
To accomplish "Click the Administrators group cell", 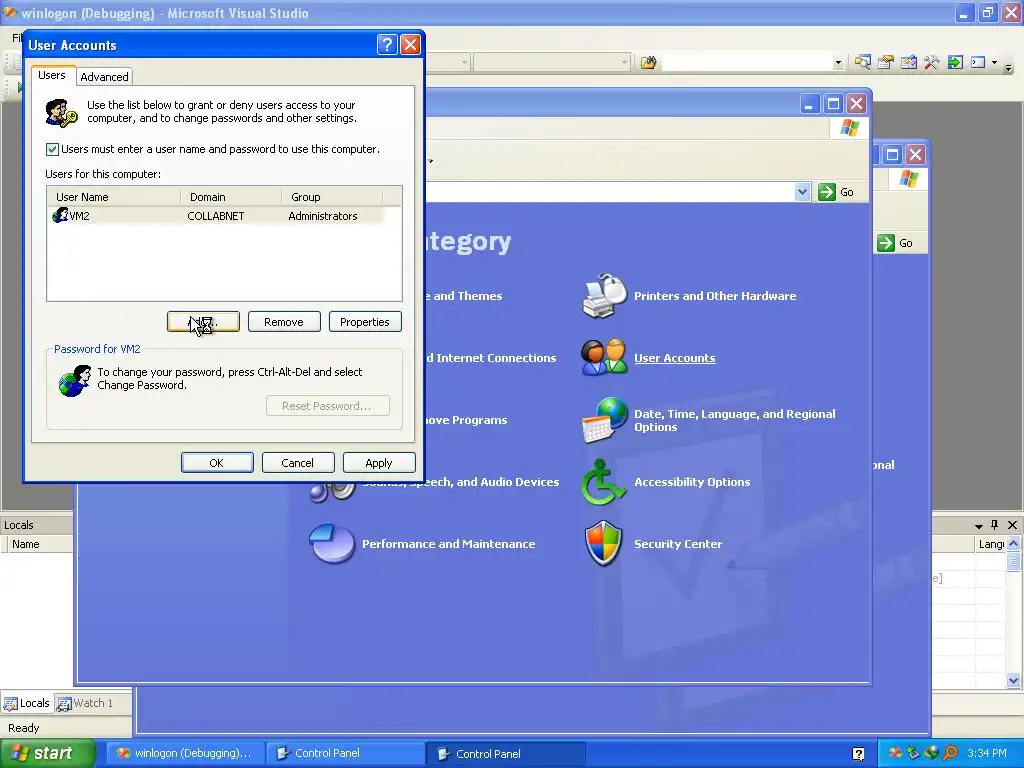I will point(323,216).
